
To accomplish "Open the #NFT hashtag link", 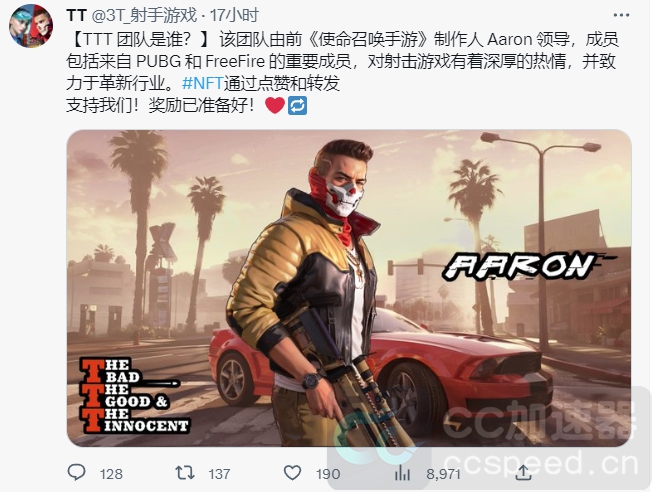I will tap(203, 83).
